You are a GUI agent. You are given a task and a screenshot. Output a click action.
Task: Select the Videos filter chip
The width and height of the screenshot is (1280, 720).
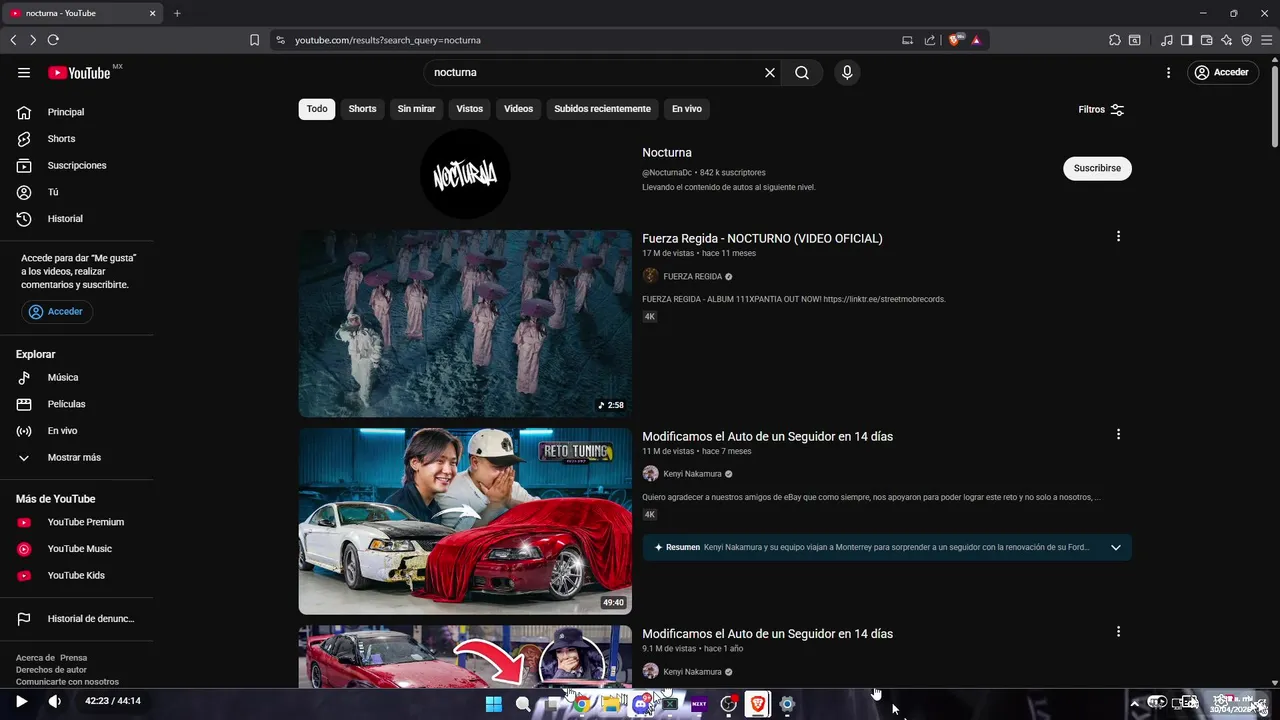click(518, 109)
